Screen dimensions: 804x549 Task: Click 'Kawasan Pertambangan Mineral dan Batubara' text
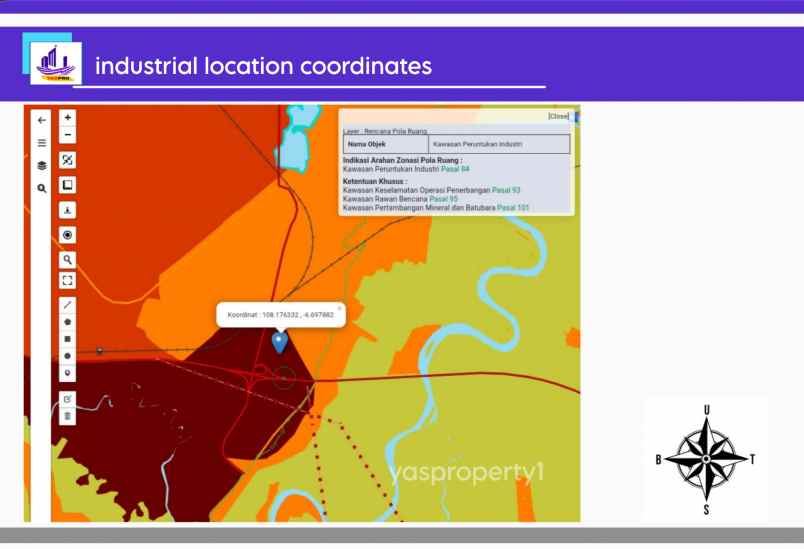(419, 208)
